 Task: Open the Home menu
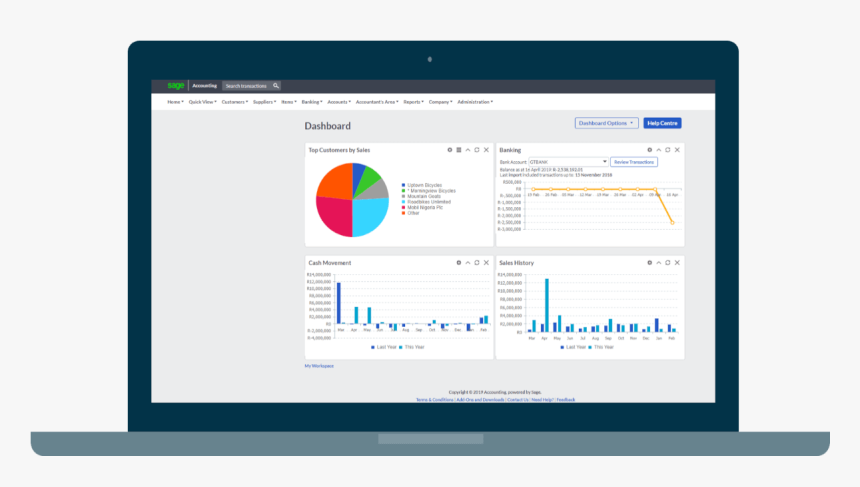click(x=176, y=102)
